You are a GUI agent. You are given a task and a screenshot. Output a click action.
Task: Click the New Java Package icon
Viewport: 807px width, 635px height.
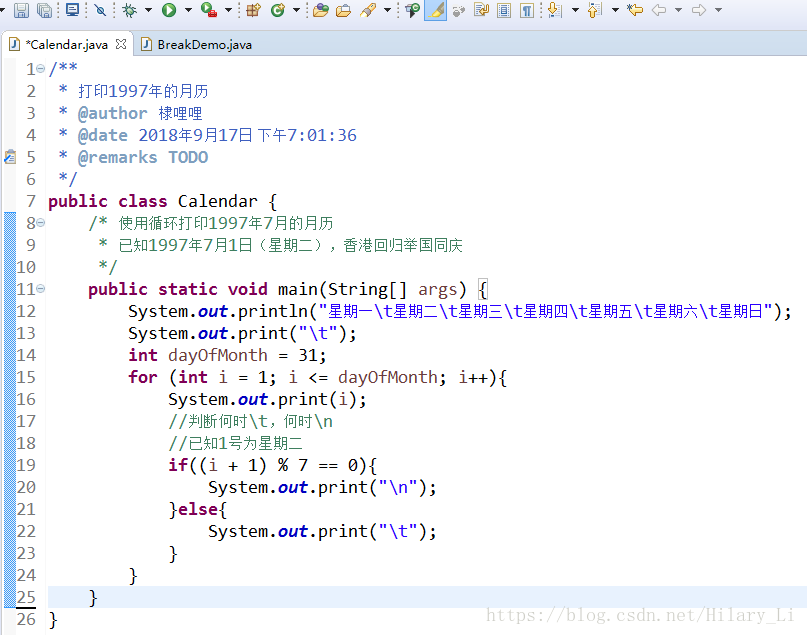[253, 10]
